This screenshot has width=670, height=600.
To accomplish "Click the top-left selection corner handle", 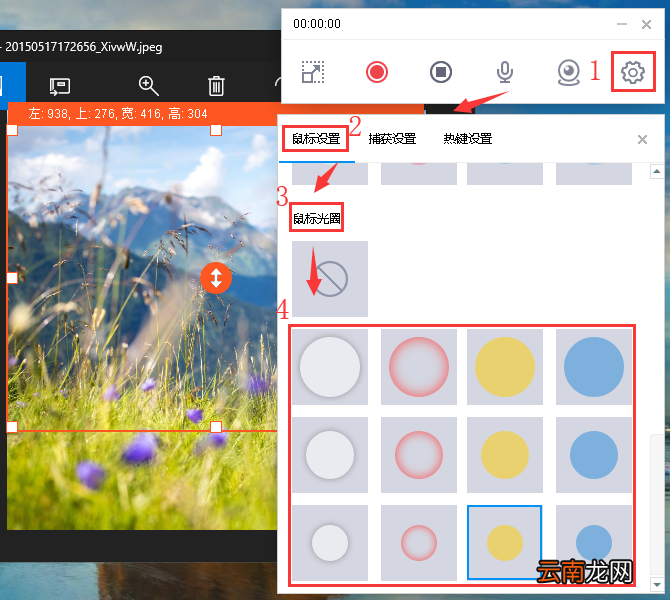I will click(x=12, y=129).
